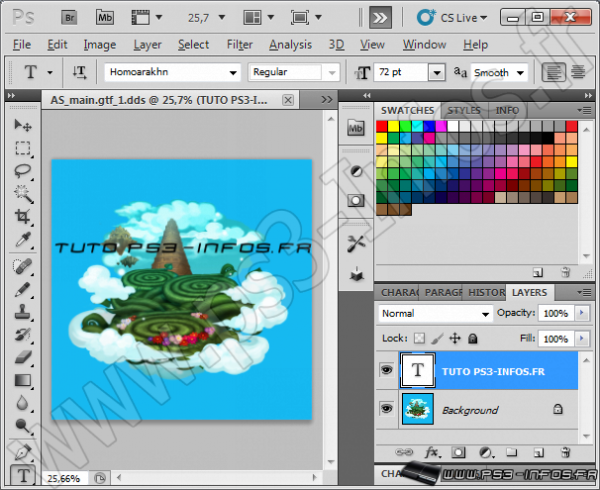
Task: Select the Eyedropper tool
Action: point(23,240)
